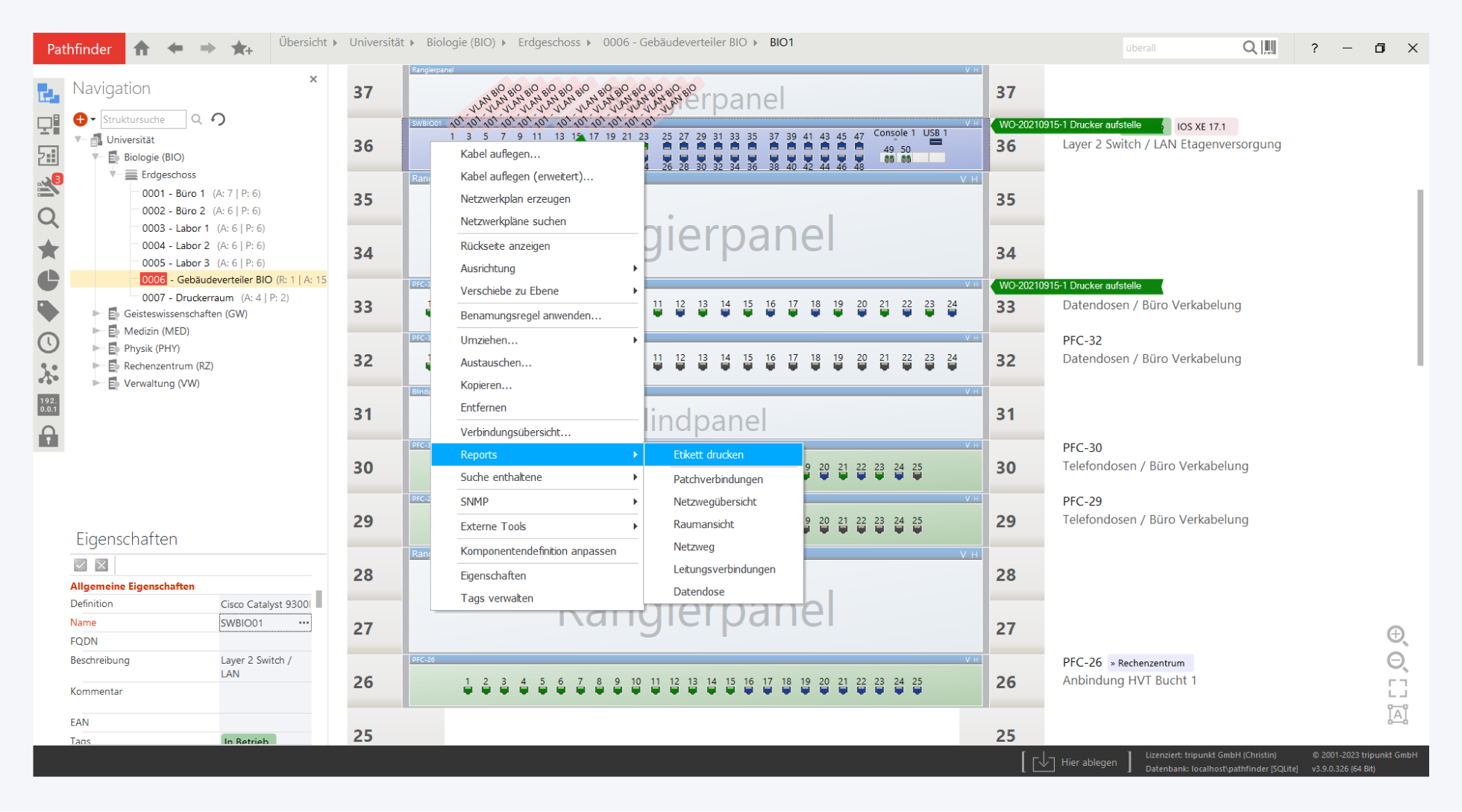
Task: Expand the Medizin (MED) tree node
Action: 96,331
